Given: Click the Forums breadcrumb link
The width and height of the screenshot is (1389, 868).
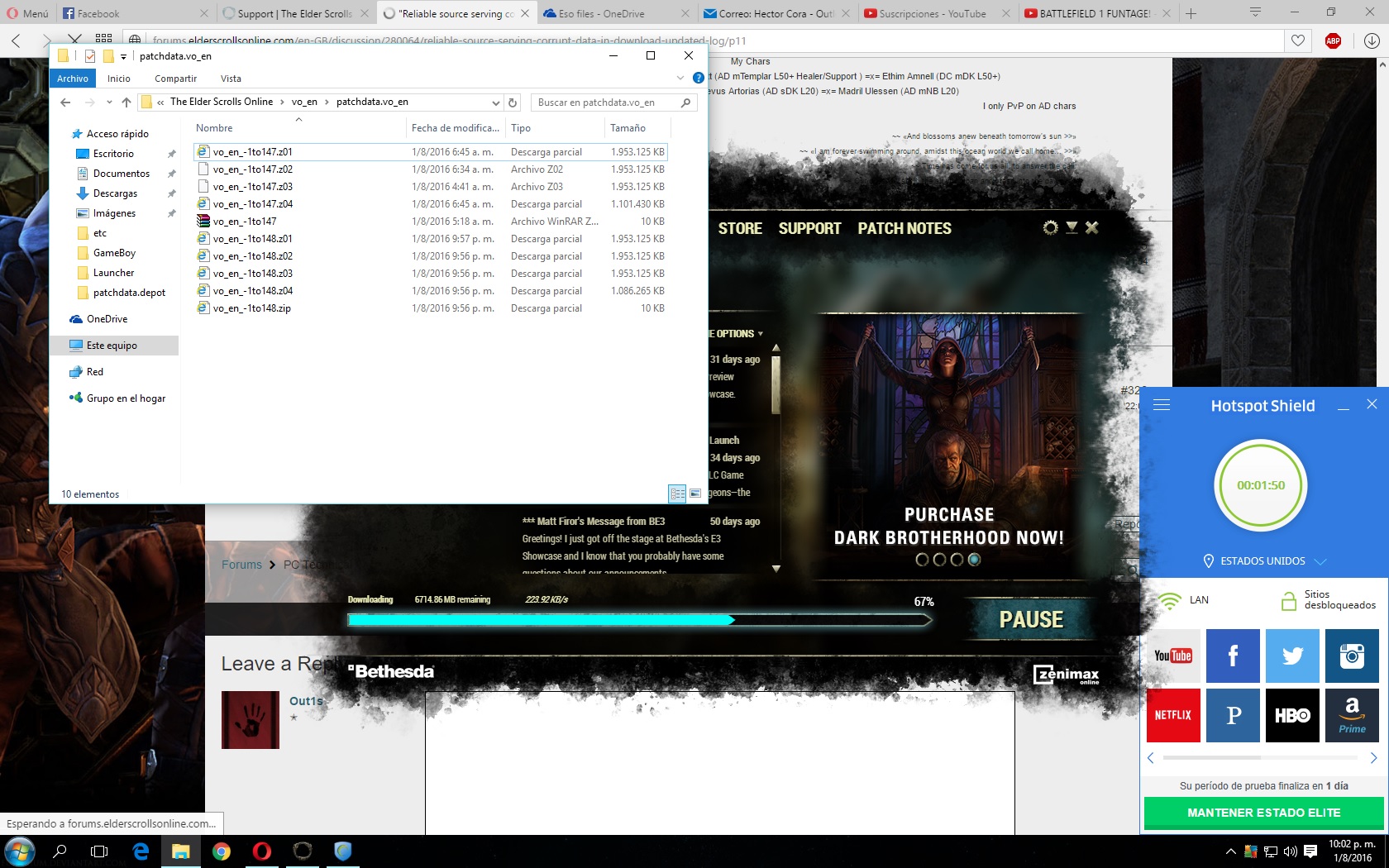Looking at the screenshot, I should (241, 565).
